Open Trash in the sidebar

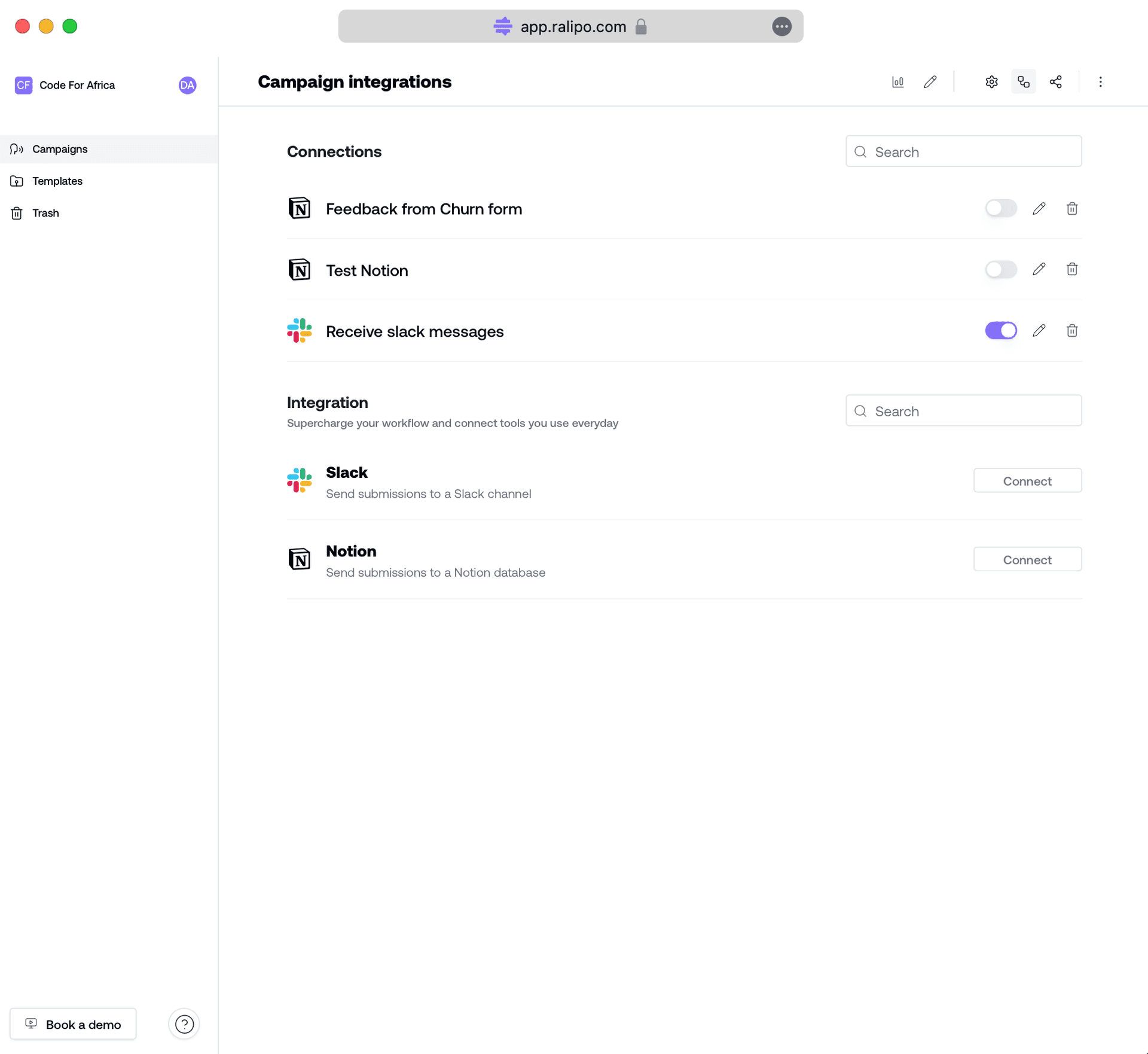(x=45, y=213)
